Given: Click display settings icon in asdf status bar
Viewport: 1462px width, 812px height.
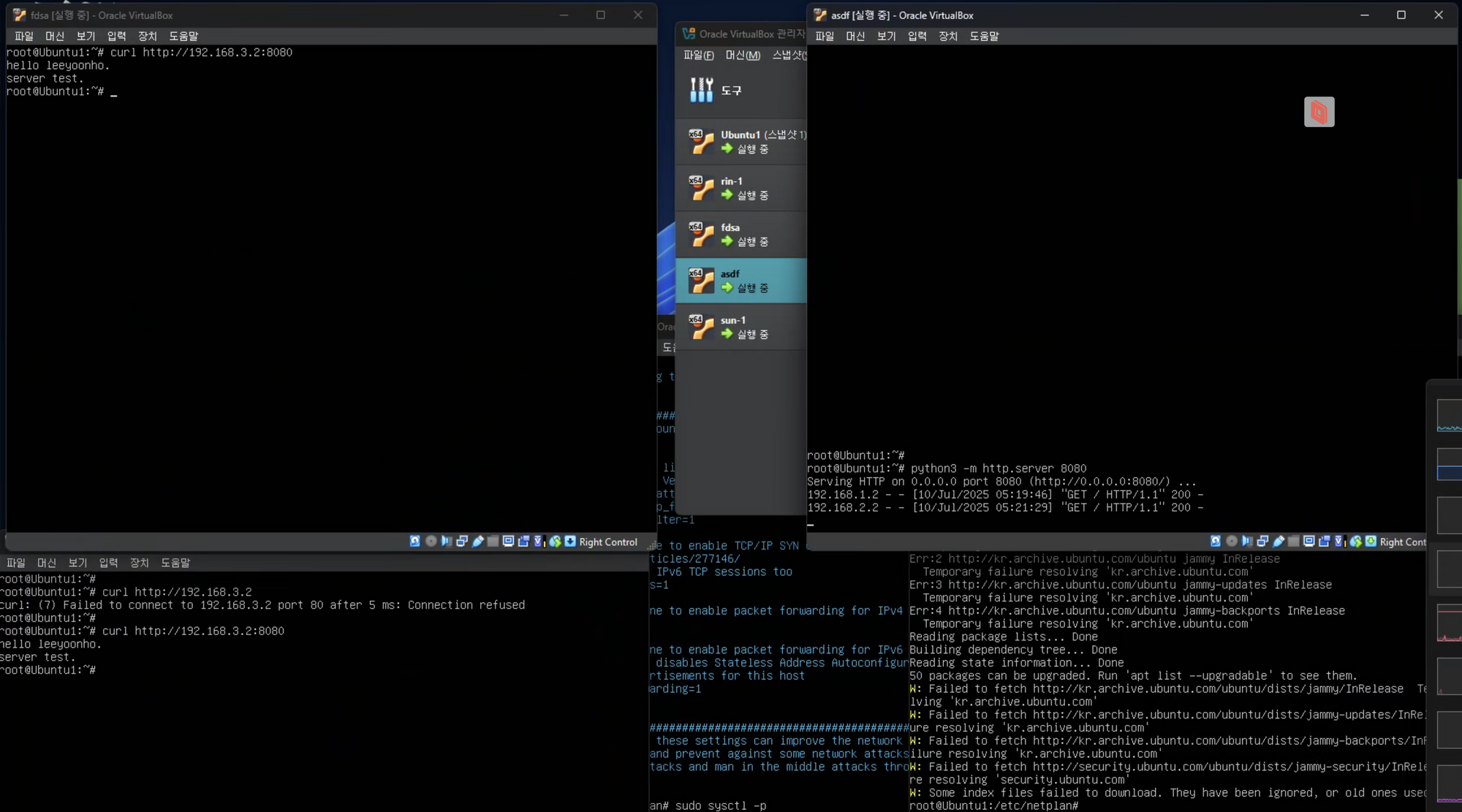Looking at the screenshot, I should coord(1308,542).
